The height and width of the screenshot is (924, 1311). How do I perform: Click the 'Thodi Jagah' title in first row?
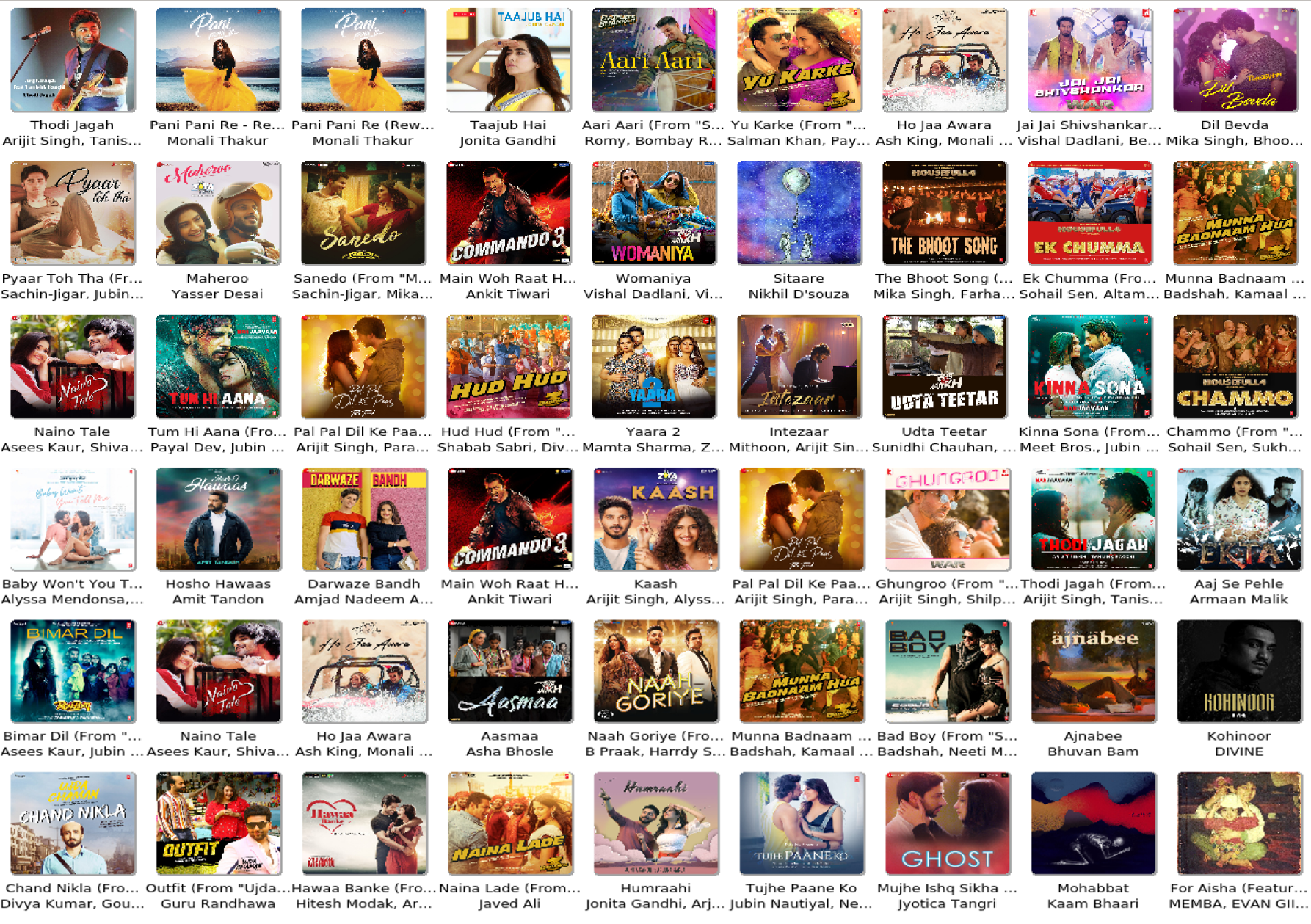pyautogui.click(x=72, y=125)
